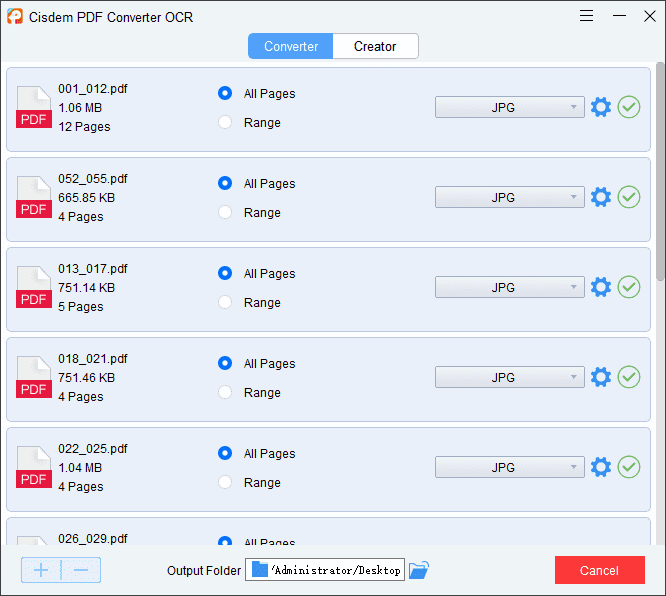The height and width of the screenshot is (596, 666).
Task: Open JPG format dropdown for 001_012.pdf
Action: (x=510, y=107)
